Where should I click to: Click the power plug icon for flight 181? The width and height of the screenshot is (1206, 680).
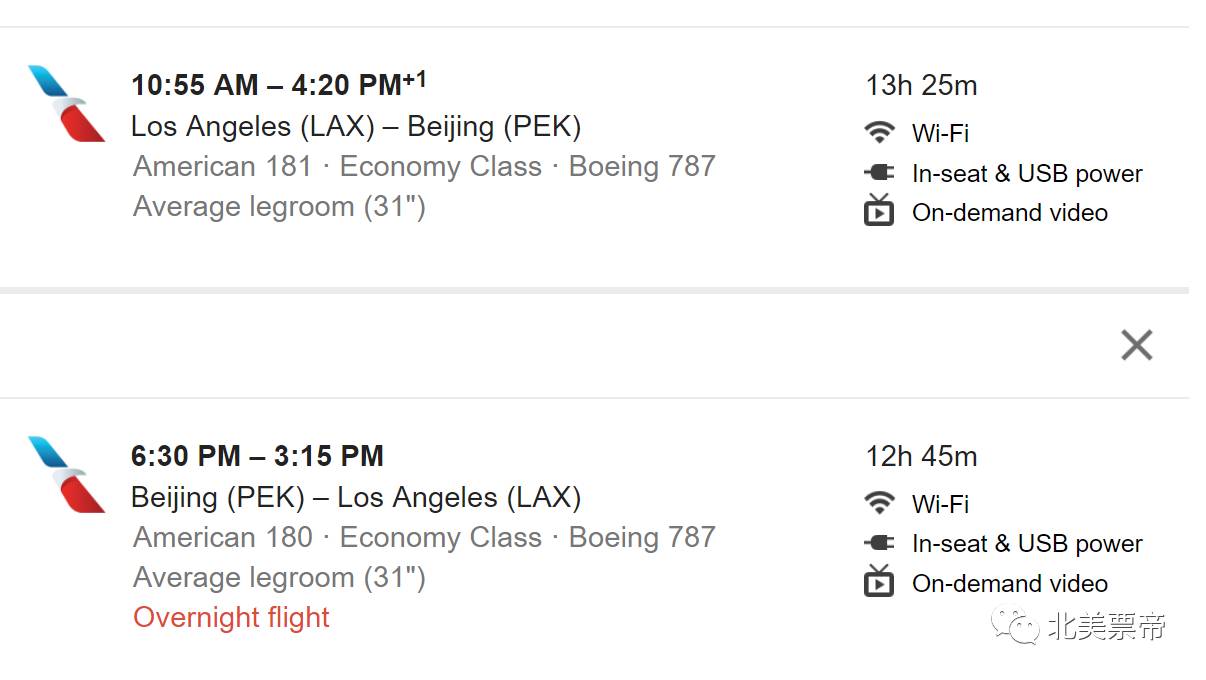(x=879, y=173)
